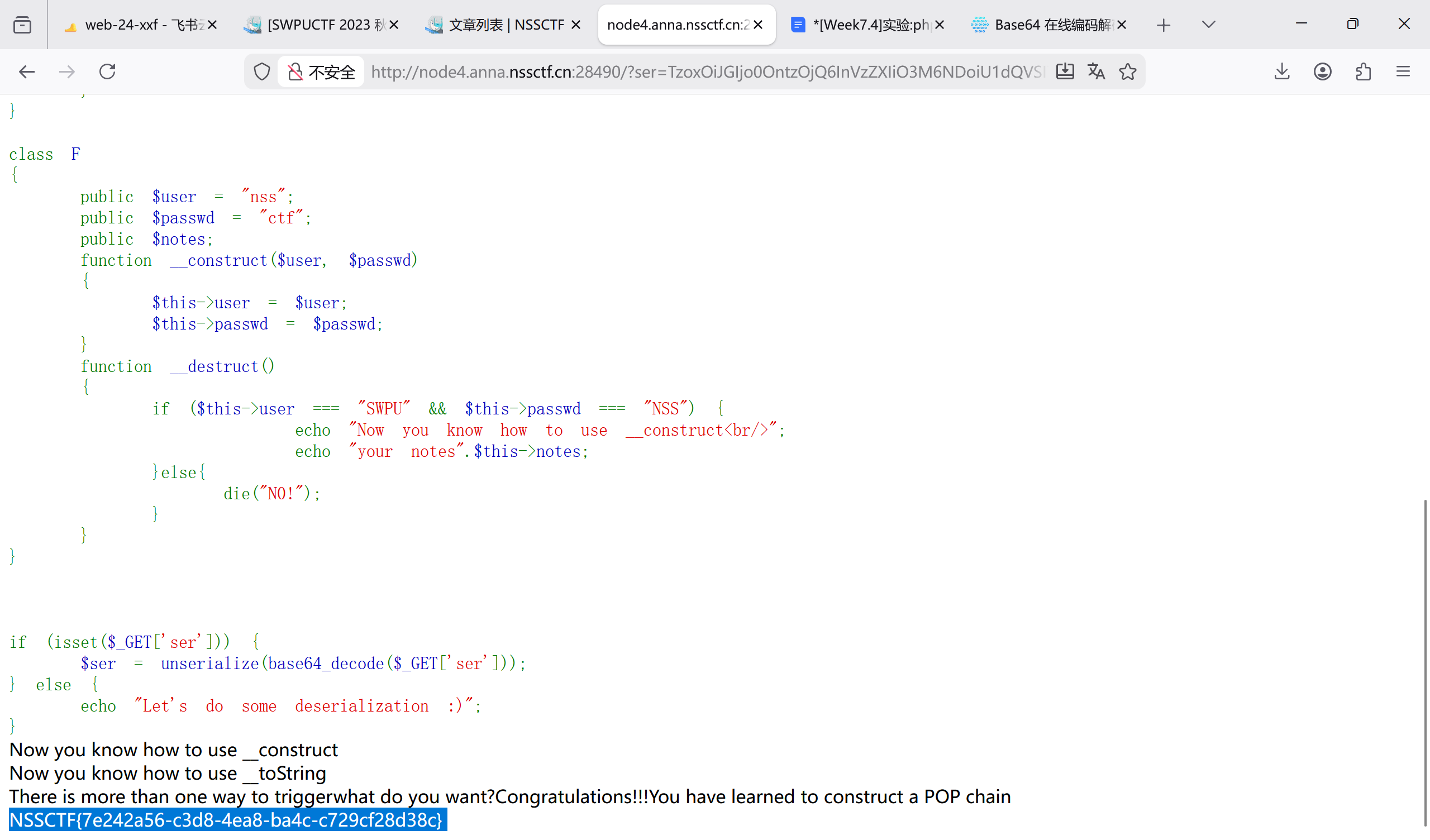
Task: Click the install/save page icon in the address bar
Action: 1065,71
